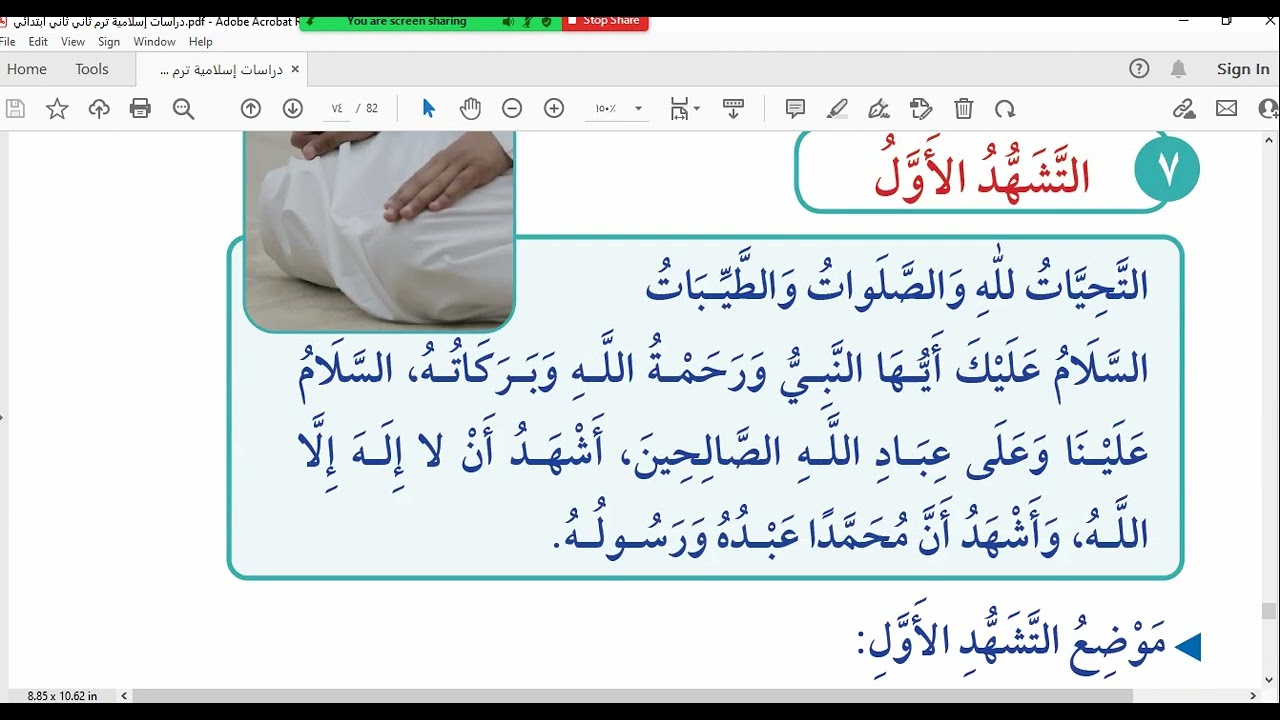Image resolution: width=1280 pixels, height=720 pixels.
Task: Open the Sign document pen tool
Action: click(x=880, y=109)
